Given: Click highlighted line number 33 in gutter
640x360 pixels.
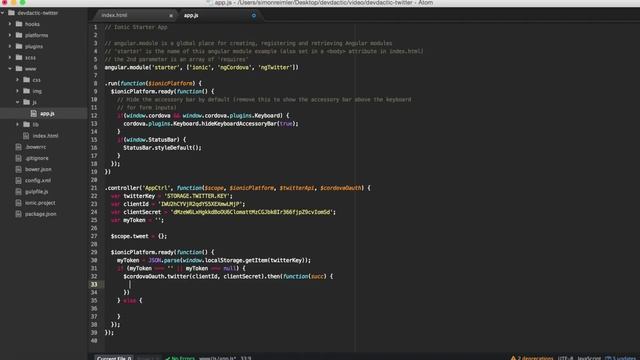Looking at the screenshot, I should [x=94, y=284].
